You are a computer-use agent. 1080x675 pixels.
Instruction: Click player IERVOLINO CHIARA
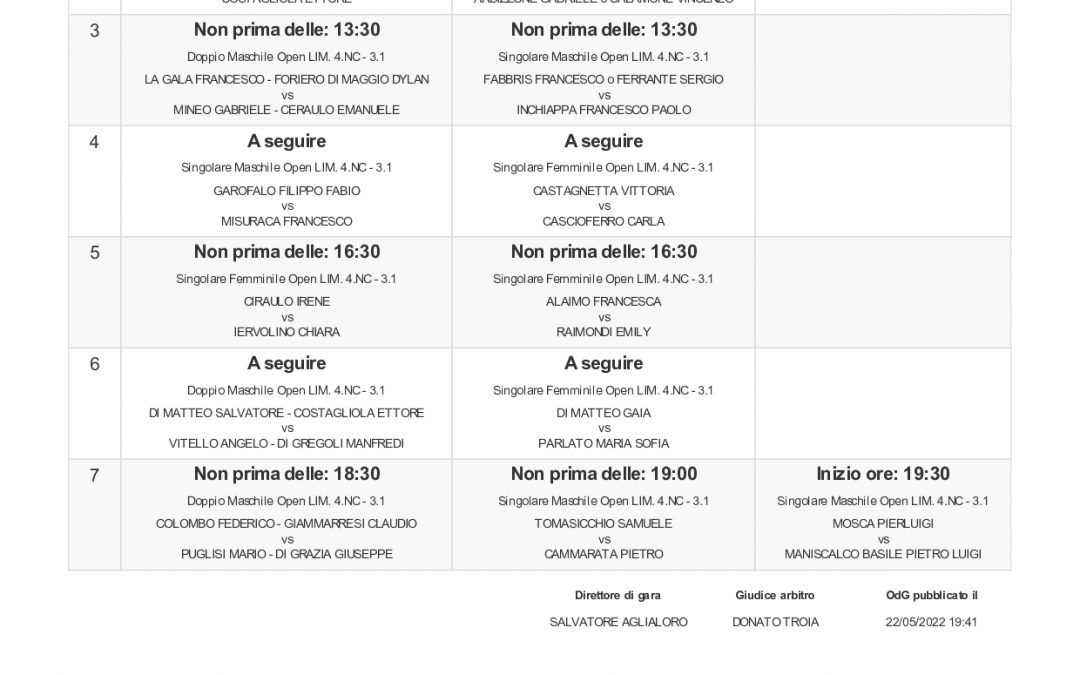287,332
